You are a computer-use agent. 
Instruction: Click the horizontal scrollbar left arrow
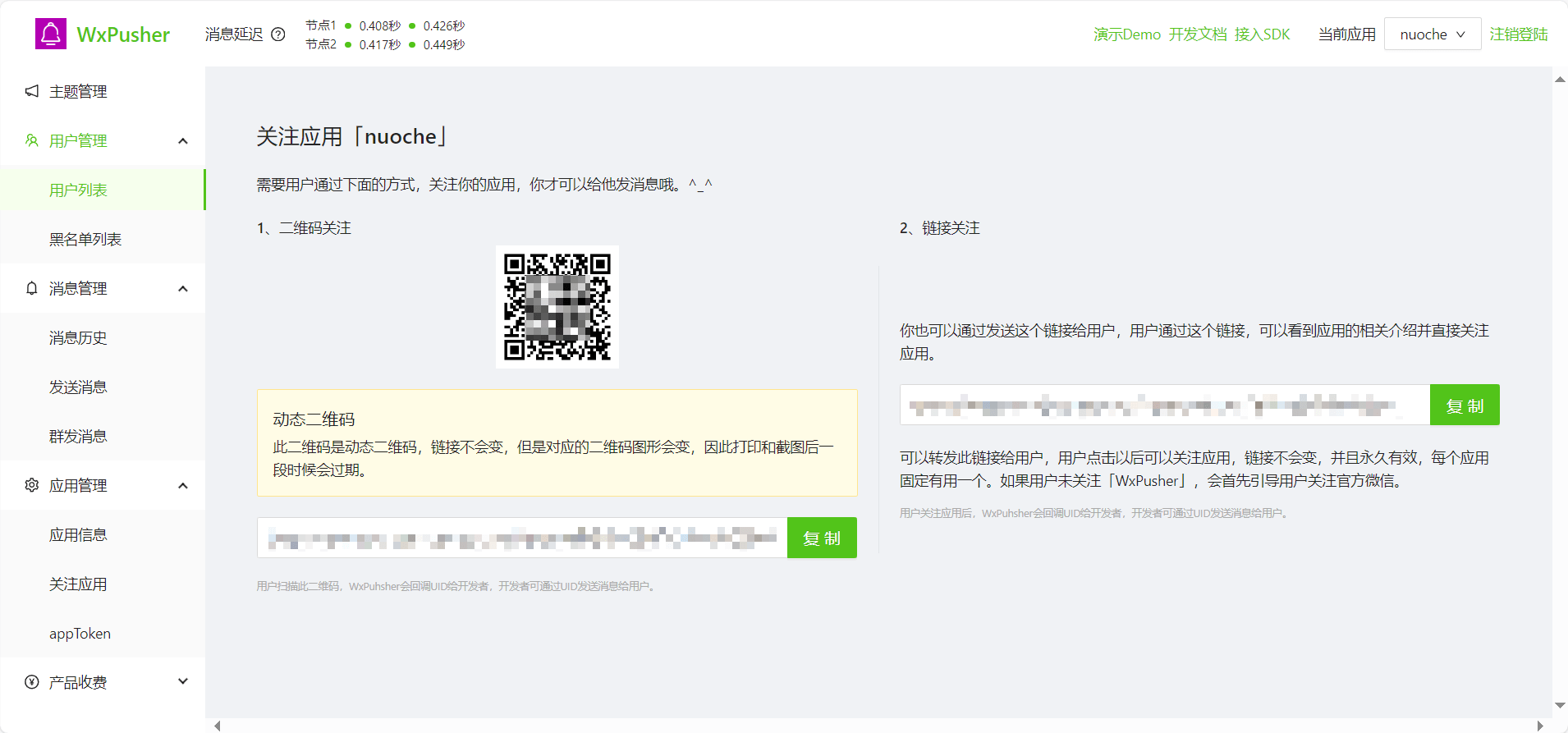218,726
